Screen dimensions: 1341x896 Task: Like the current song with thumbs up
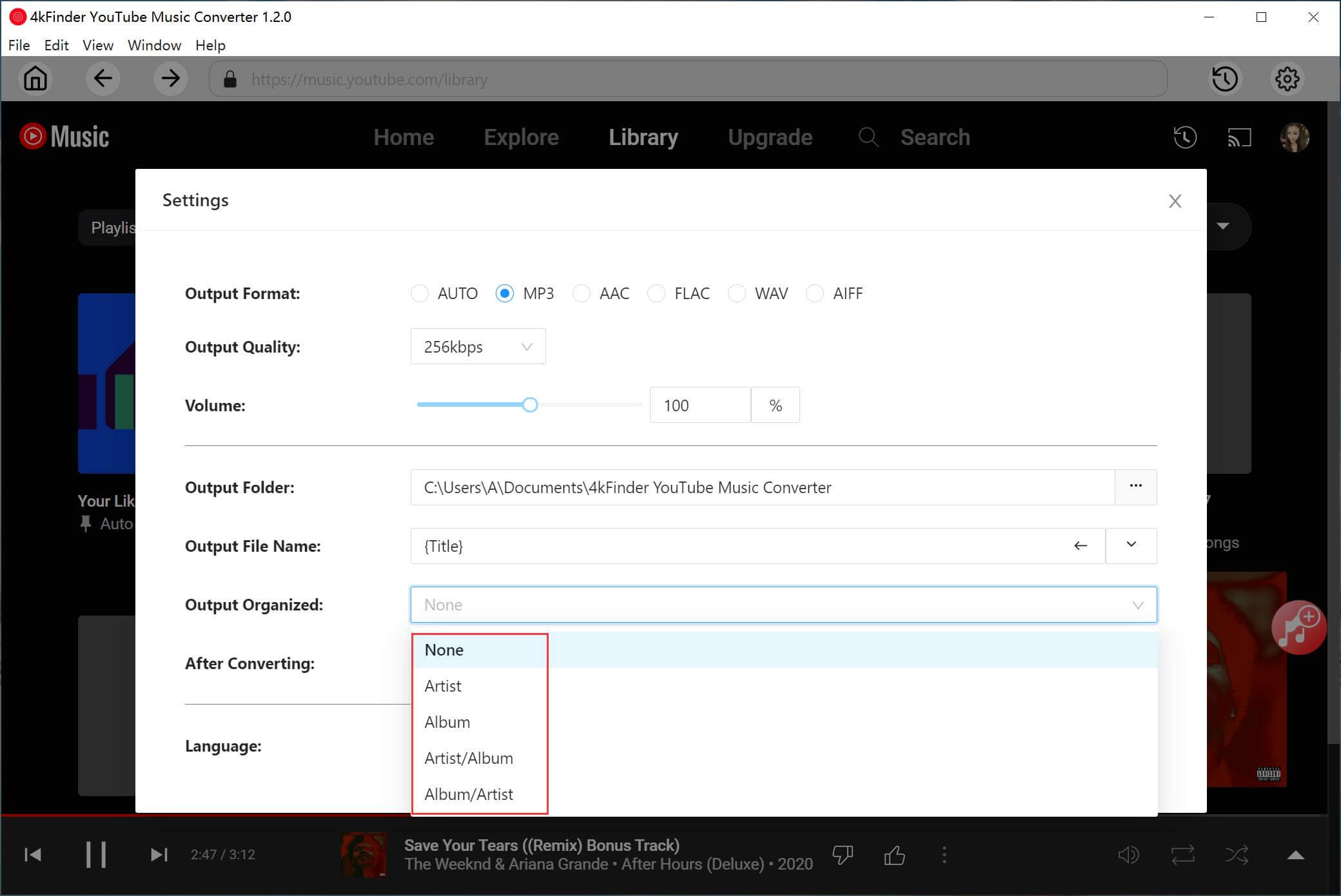pyautogui.click(x=894, y=854)
